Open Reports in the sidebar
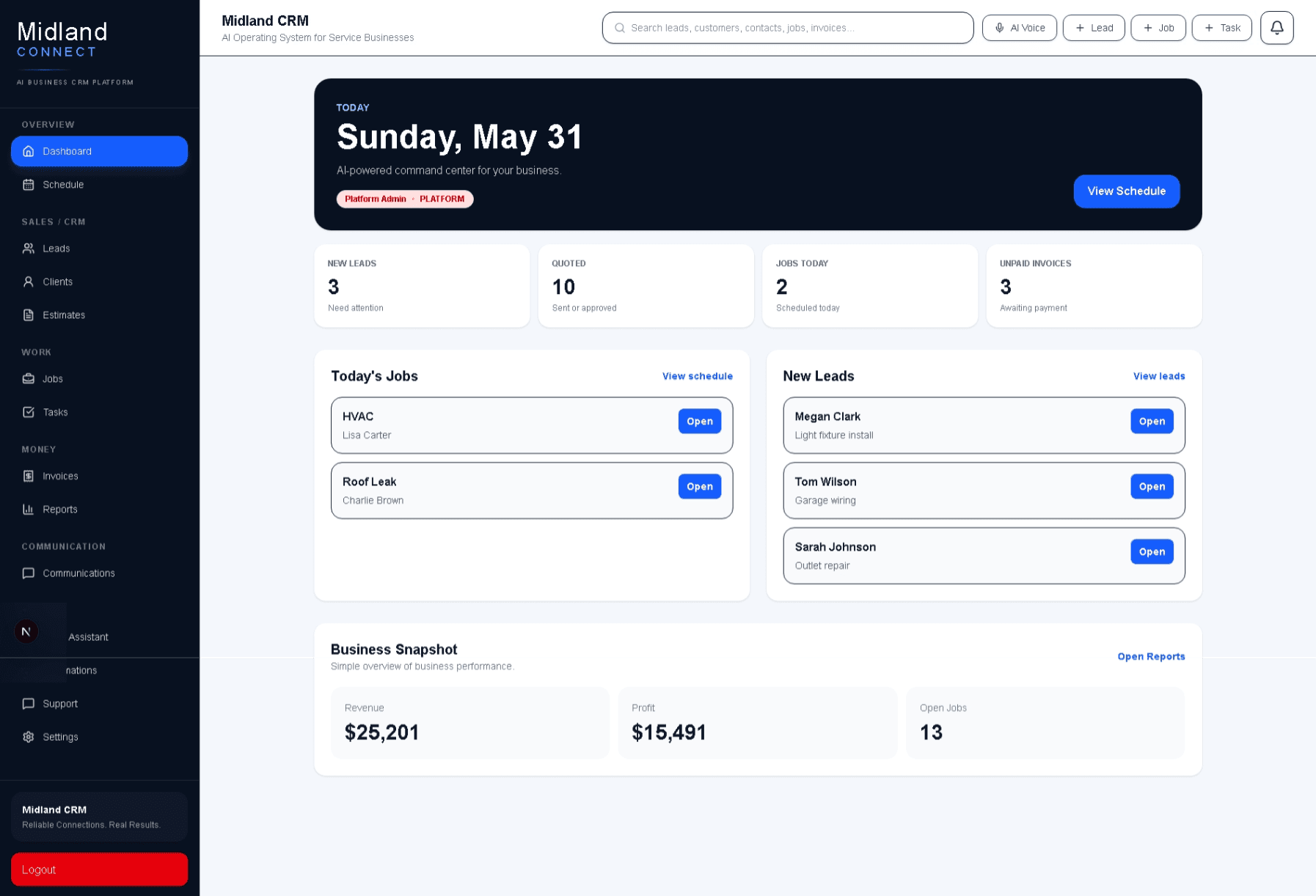 pyautogui.click(x=99, y=510)
